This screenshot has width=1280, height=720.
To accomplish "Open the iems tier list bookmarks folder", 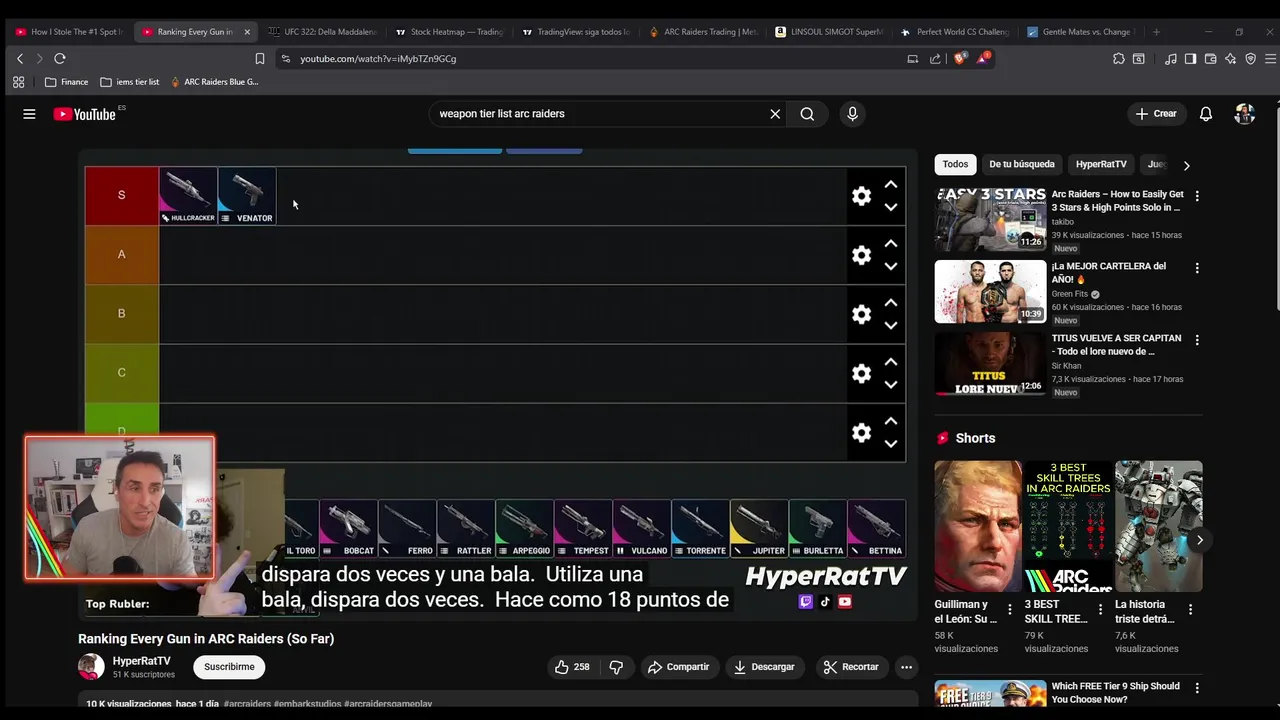I will (x=129, y=82).
